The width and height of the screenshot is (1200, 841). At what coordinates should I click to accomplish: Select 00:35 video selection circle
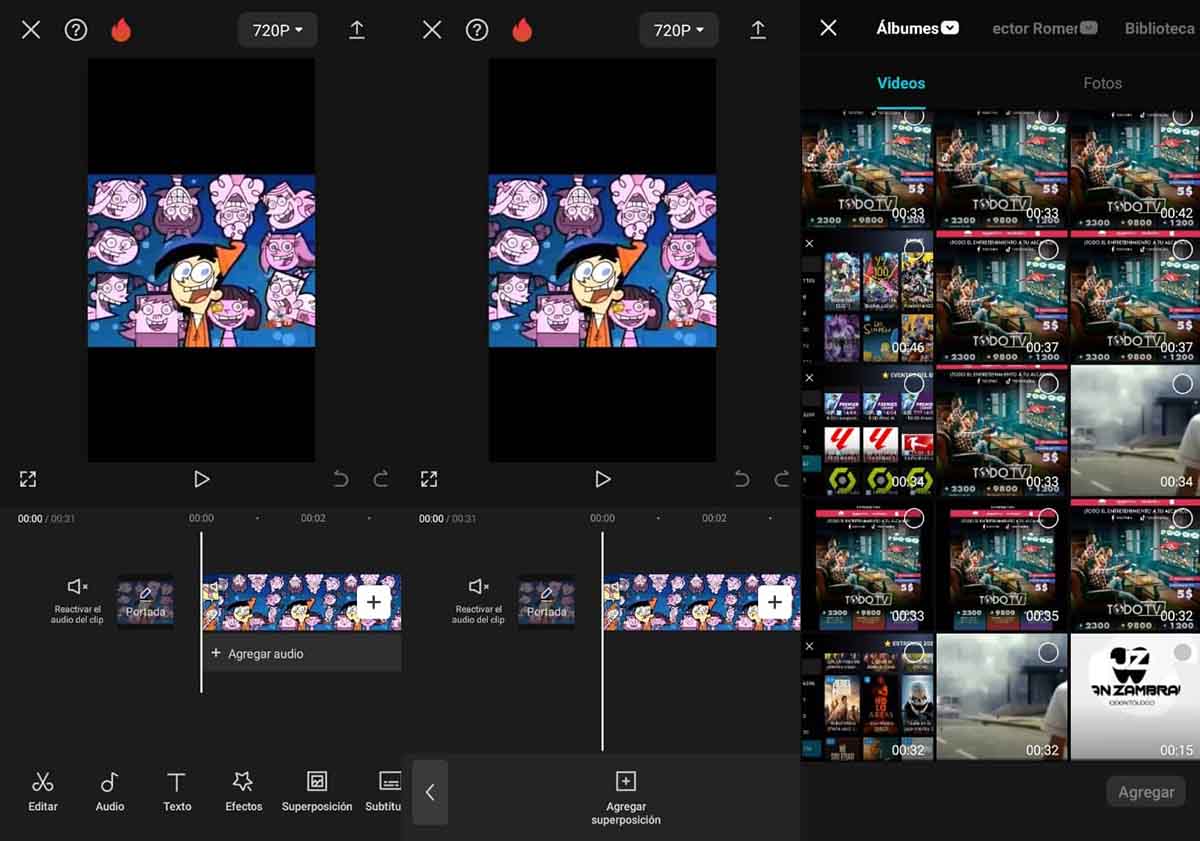pyautogui.click(x=1047, y=517)
